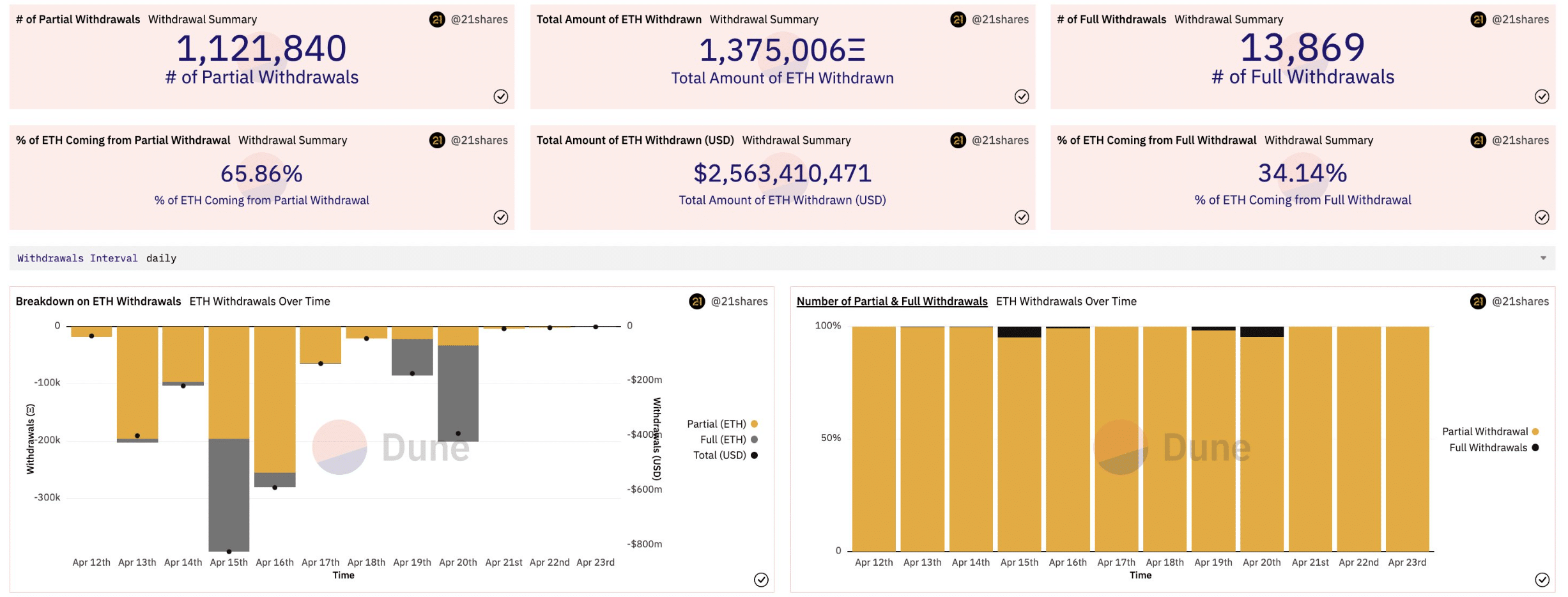Click verified checkmark on Total ETH Withdrawn card
1568x597 pixels.
(1022, 97)
